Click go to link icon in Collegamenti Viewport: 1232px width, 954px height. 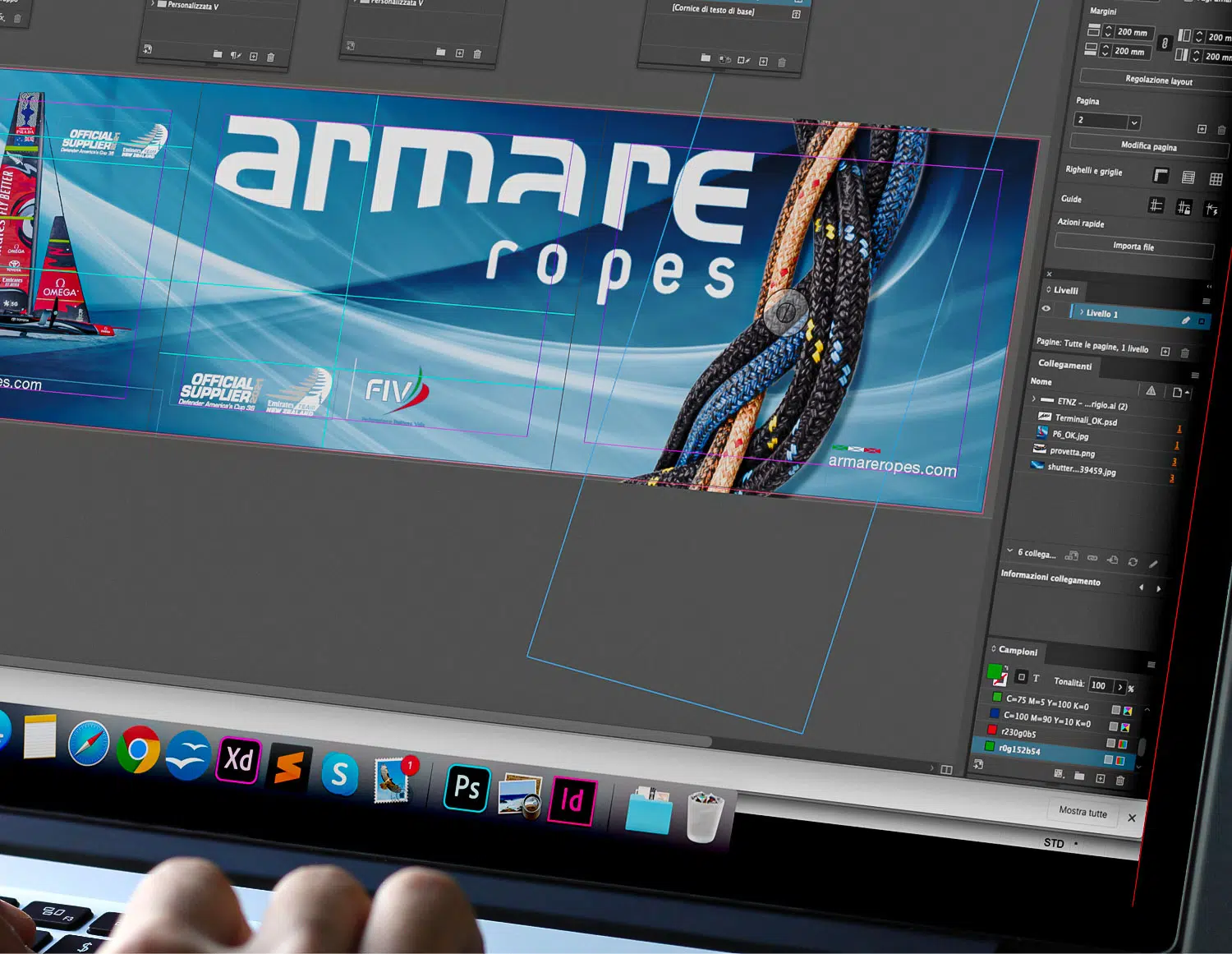[x=1112, y=560]
